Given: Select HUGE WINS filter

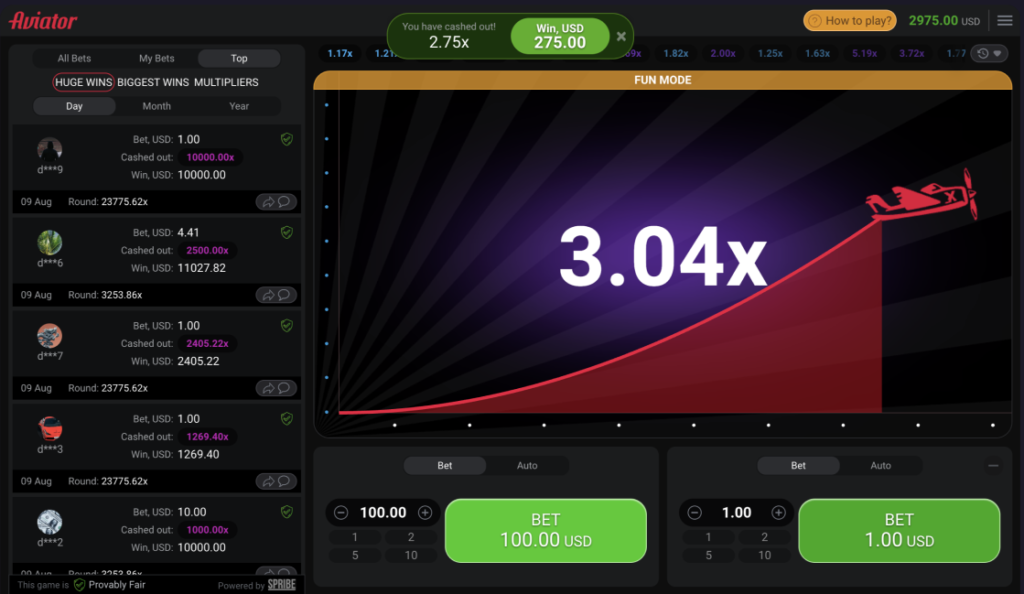Looking at the screenshot, I should (84, 82).
